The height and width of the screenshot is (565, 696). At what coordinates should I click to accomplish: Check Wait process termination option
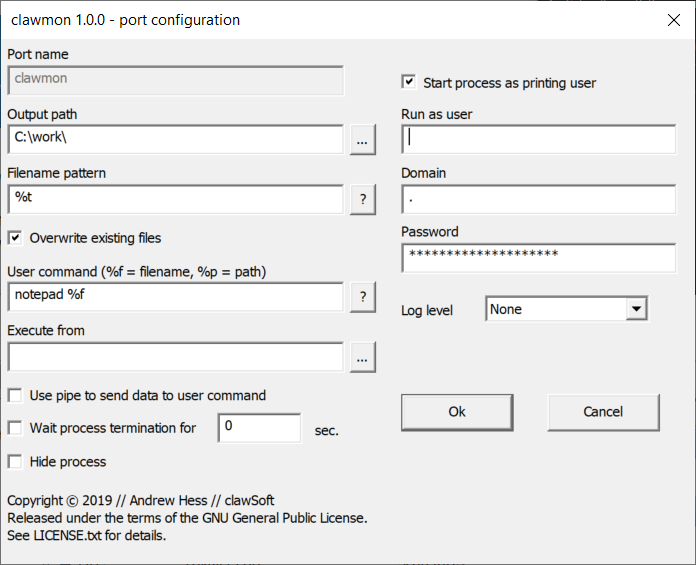(x=15, y=428)
